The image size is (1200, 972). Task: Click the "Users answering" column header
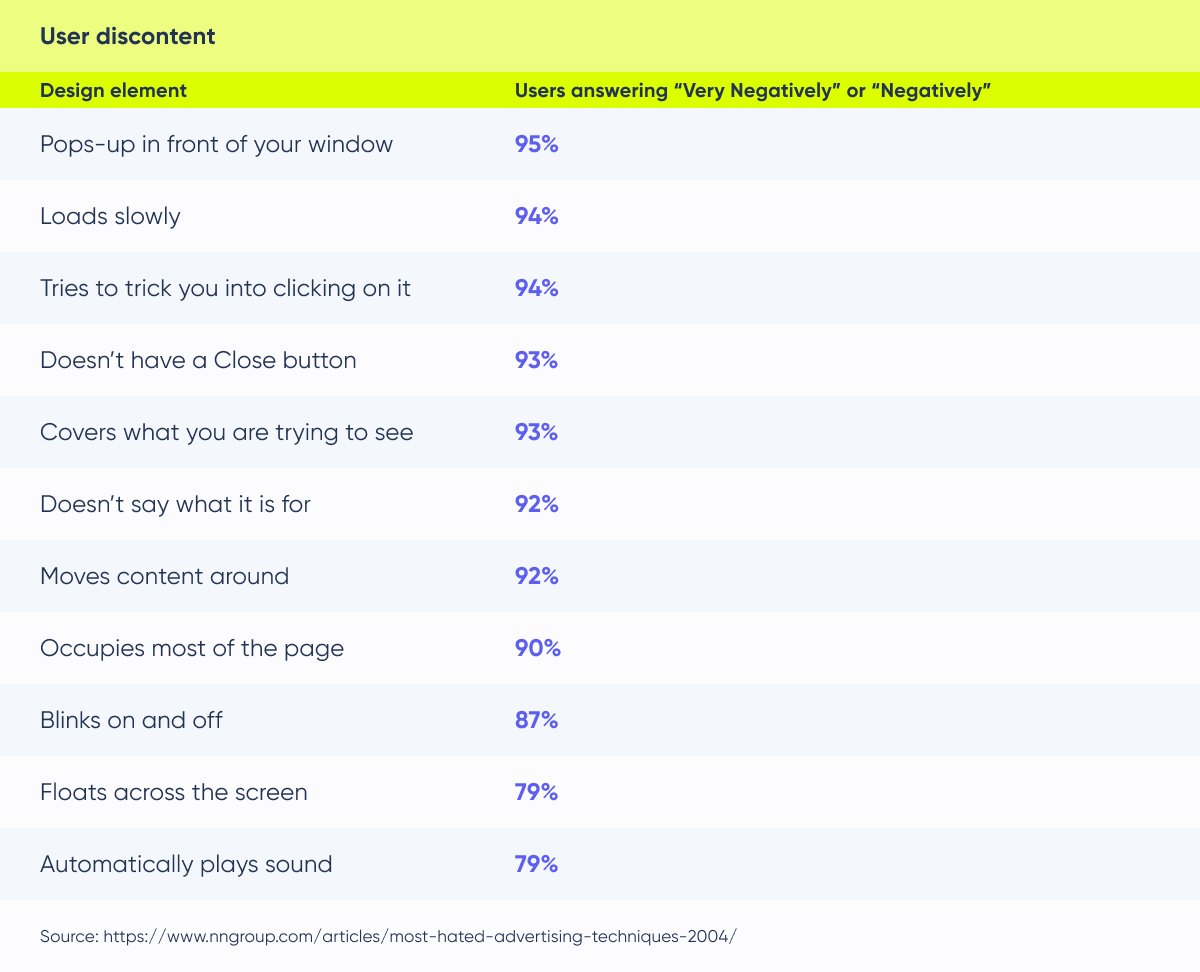(x=752, y=90)
